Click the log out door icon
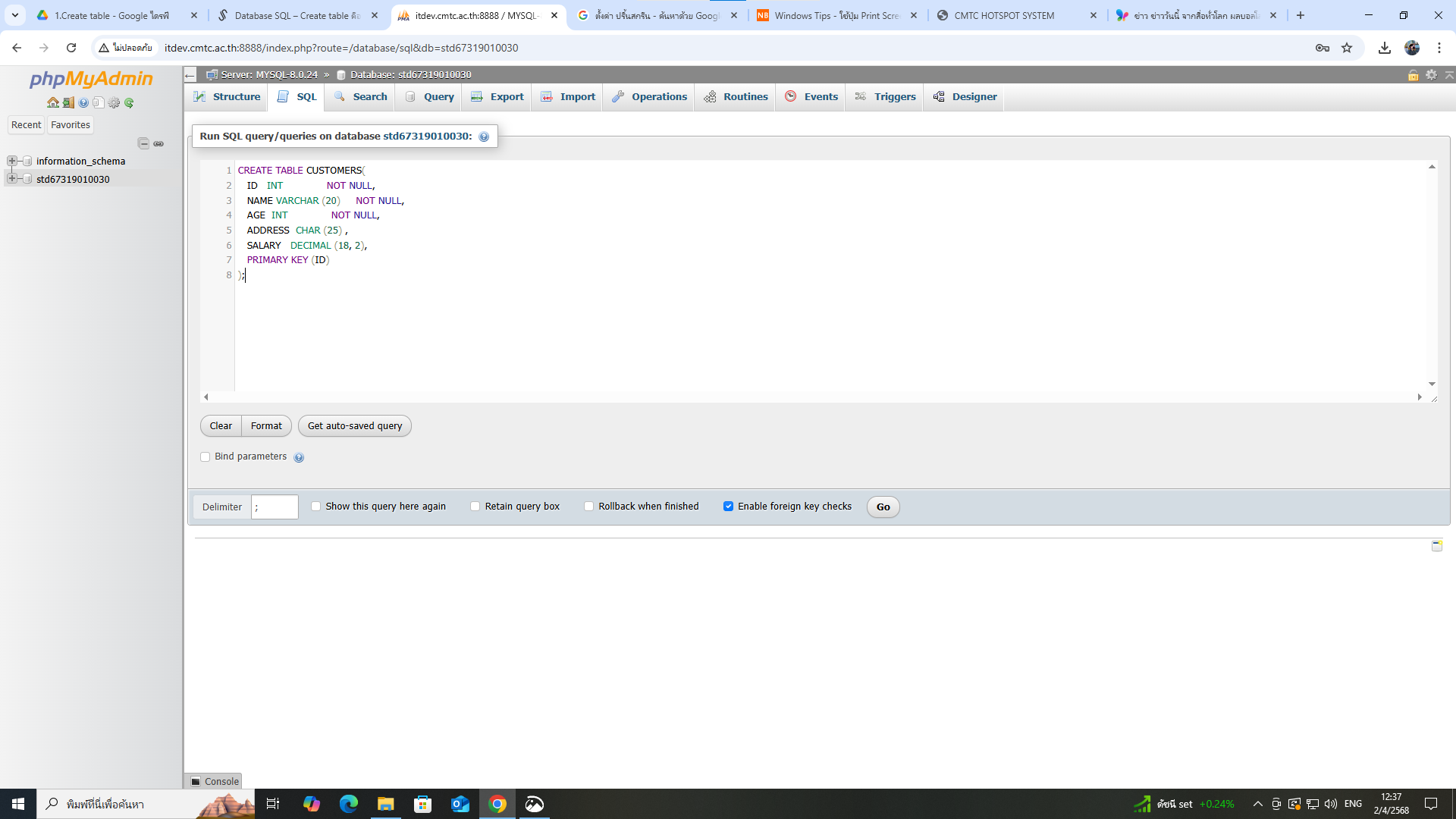The image size is (1456, 819). point(68,103)
